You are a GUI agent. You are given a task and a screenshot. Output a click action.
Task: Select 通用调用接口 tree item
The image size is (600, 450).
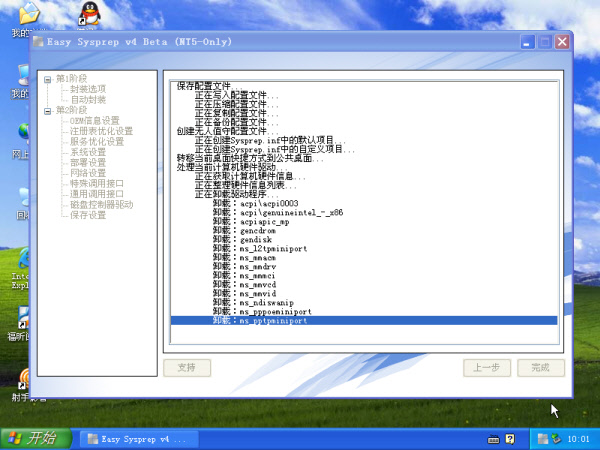click(x=97, y=194)
